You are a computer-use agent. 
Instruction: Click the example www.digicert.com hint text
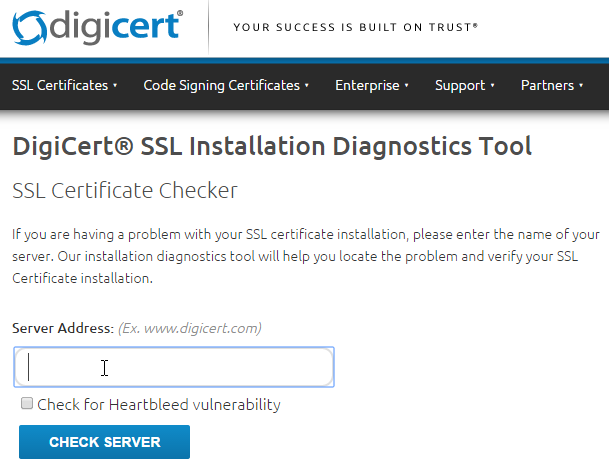click(x=190, y=328)
